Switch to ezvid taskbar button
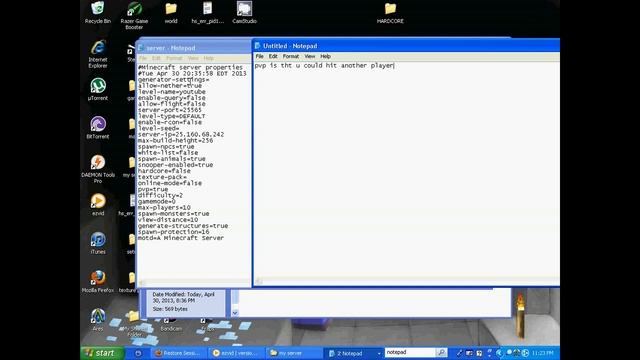This screenshot has height=360, width=640. 236,353
